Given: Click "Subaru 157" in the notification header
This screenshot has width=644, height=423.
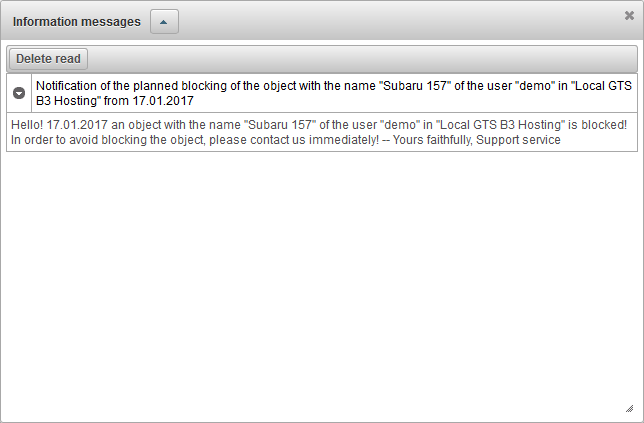Looking at the screenshot, I should tap(412, 86).
